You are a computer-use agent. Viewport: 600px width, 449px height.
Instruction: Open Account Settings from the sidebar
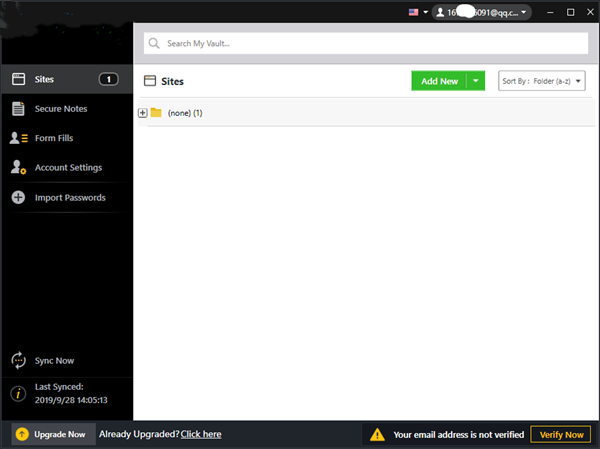(x=68, y=168)
